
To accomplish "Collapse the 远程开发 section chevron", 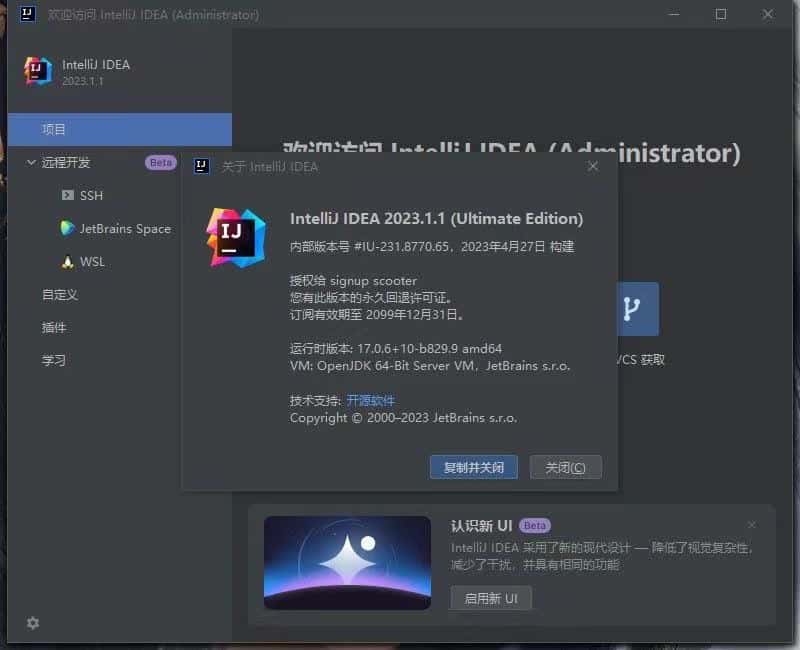I will click(31, 162).
